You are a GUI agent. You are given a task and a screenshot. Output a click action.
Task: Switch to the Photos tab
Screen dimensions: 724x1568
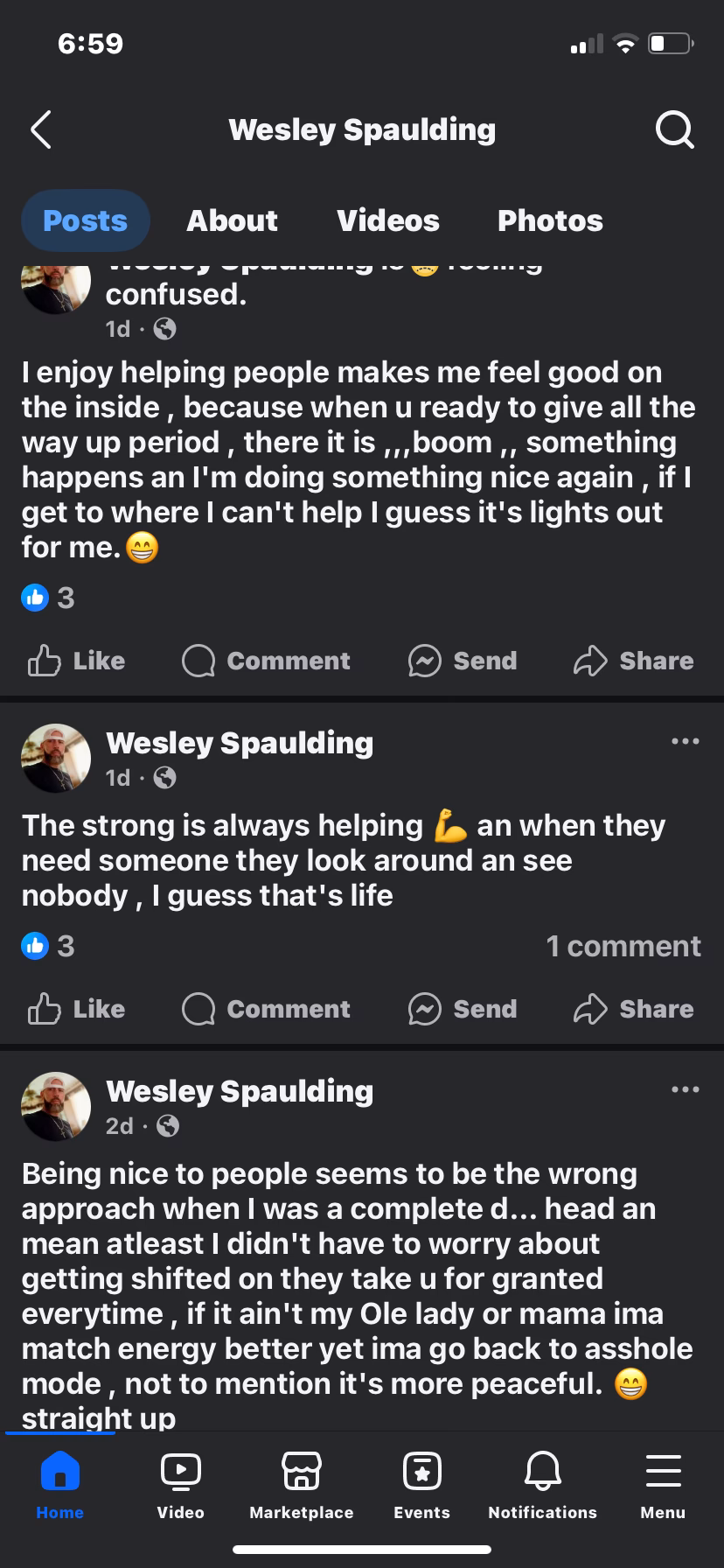[550, 220]
